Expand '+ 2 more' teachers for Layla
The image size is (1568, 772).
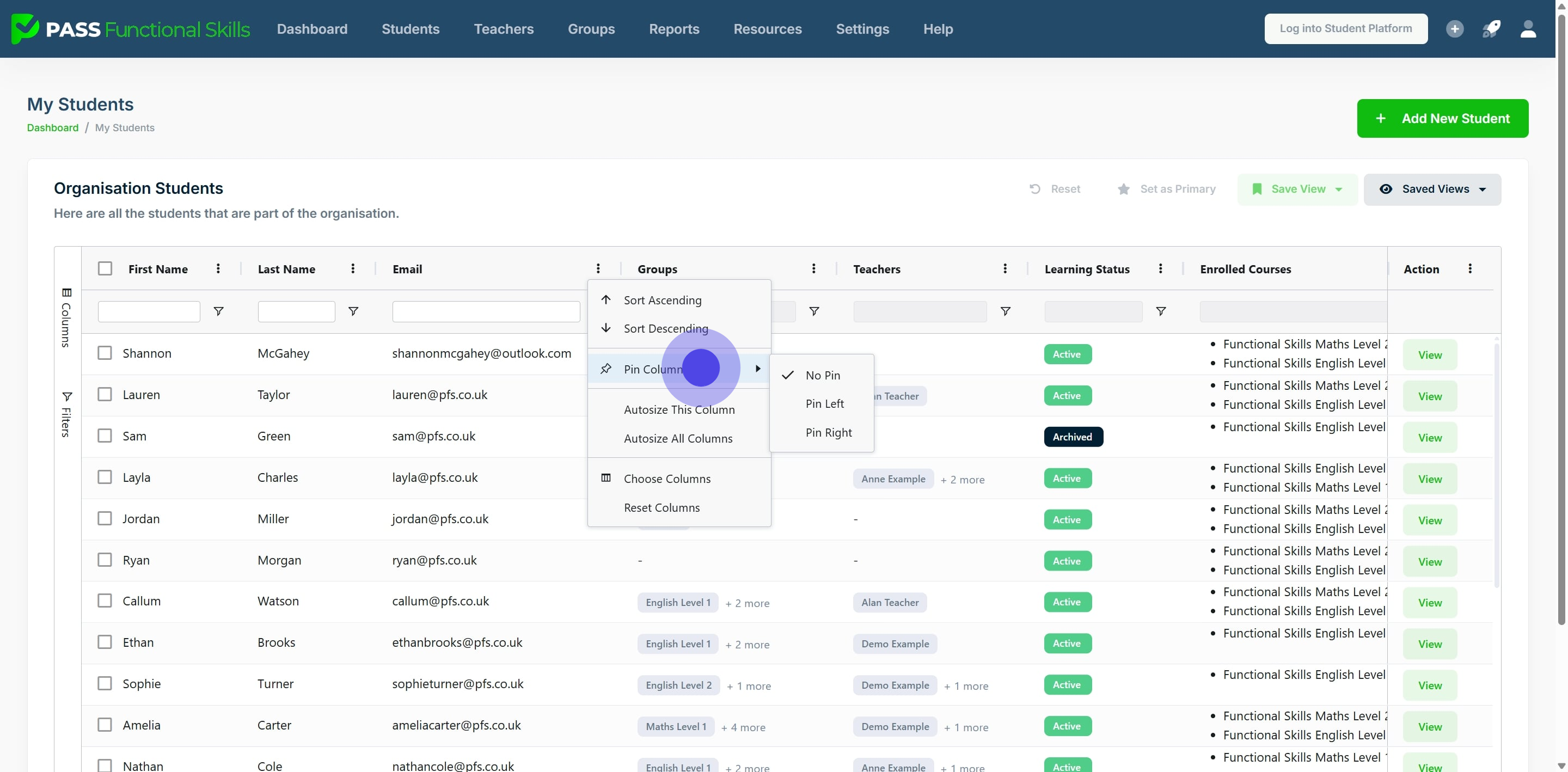963,479
